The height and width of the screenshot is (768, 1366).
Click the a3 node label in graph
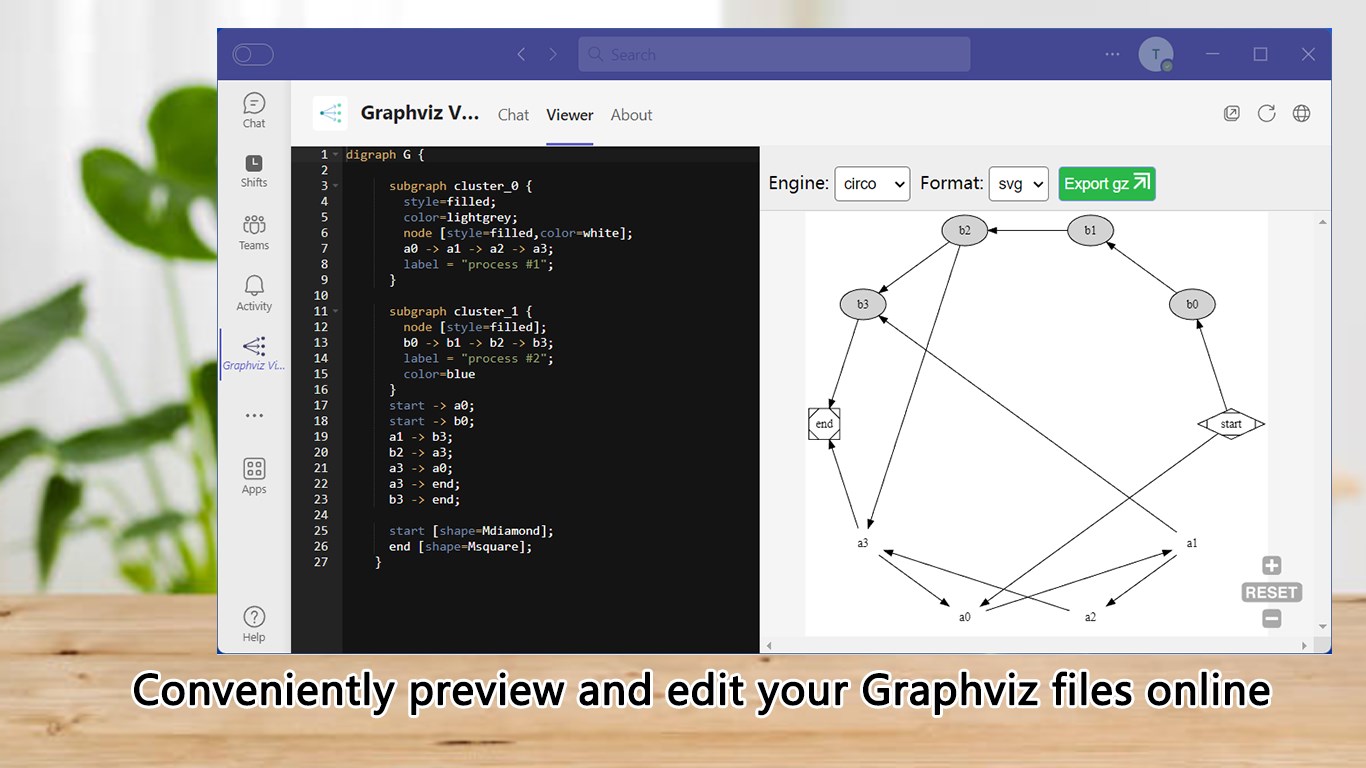click(x=863, y=543)
